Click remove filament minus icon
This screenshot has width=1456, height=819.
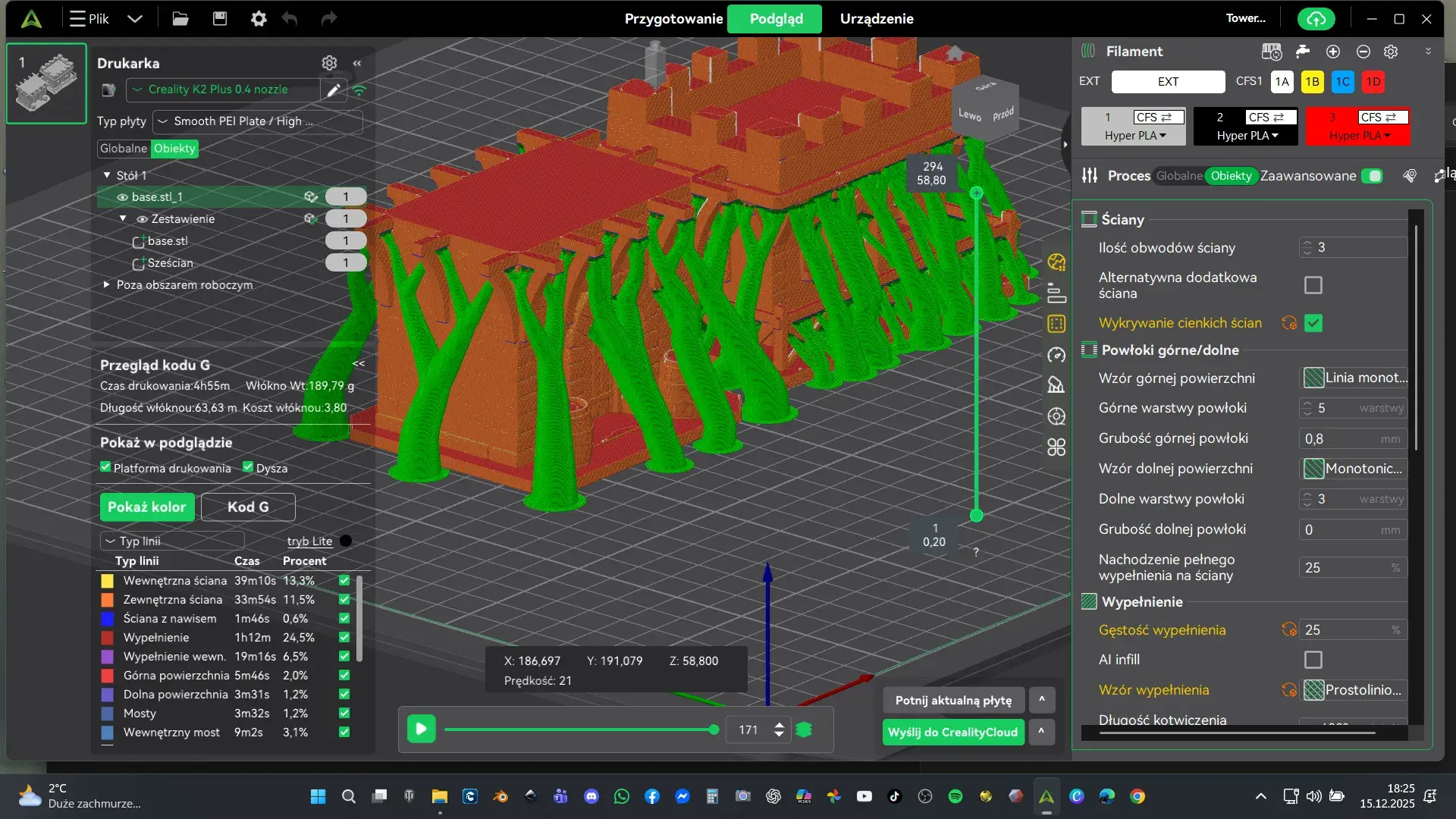tap(1363, 52)
